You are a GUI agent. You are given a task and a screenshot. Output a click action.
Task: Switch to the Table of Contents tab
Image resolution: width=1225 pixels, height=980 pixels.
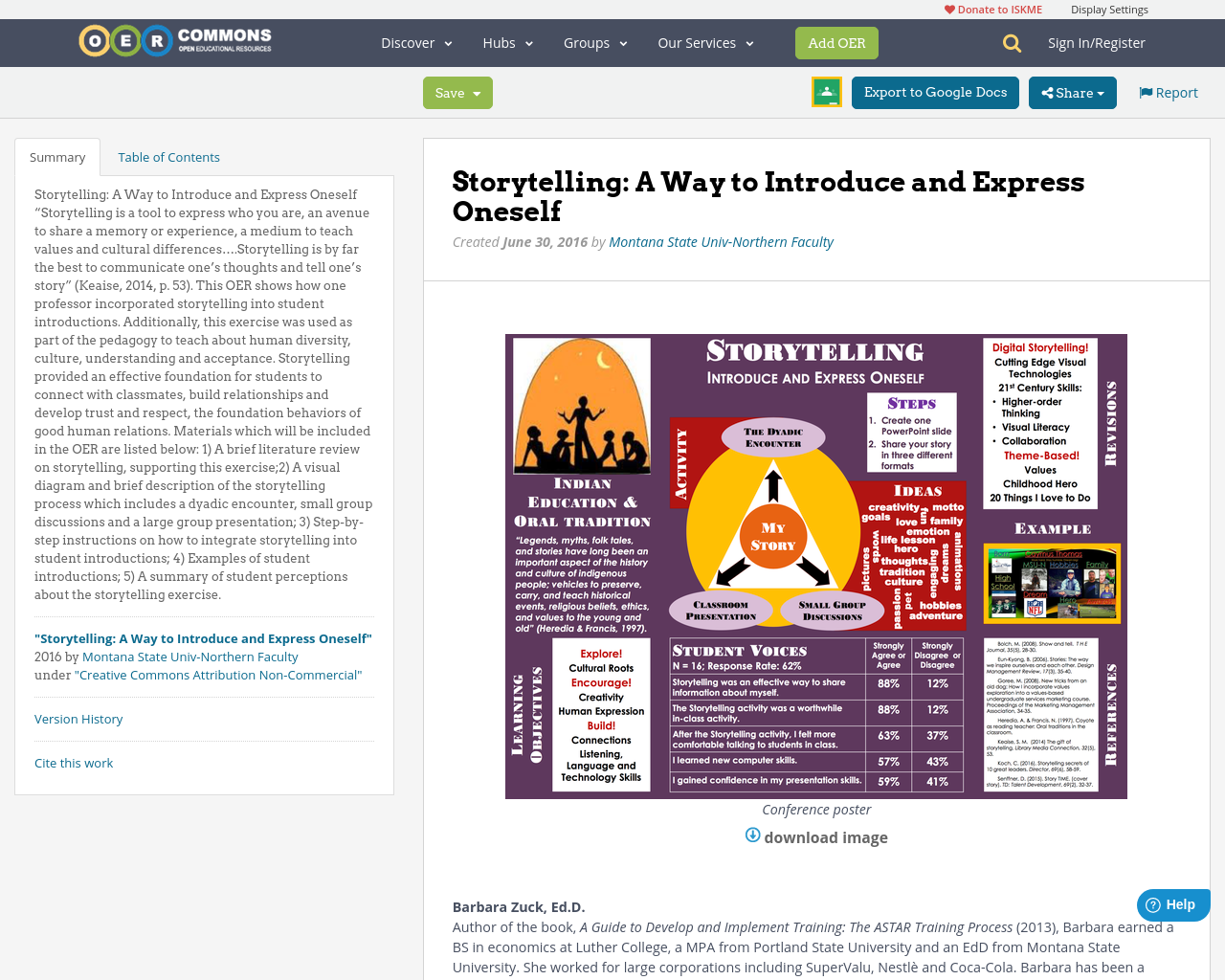[167, 155]
